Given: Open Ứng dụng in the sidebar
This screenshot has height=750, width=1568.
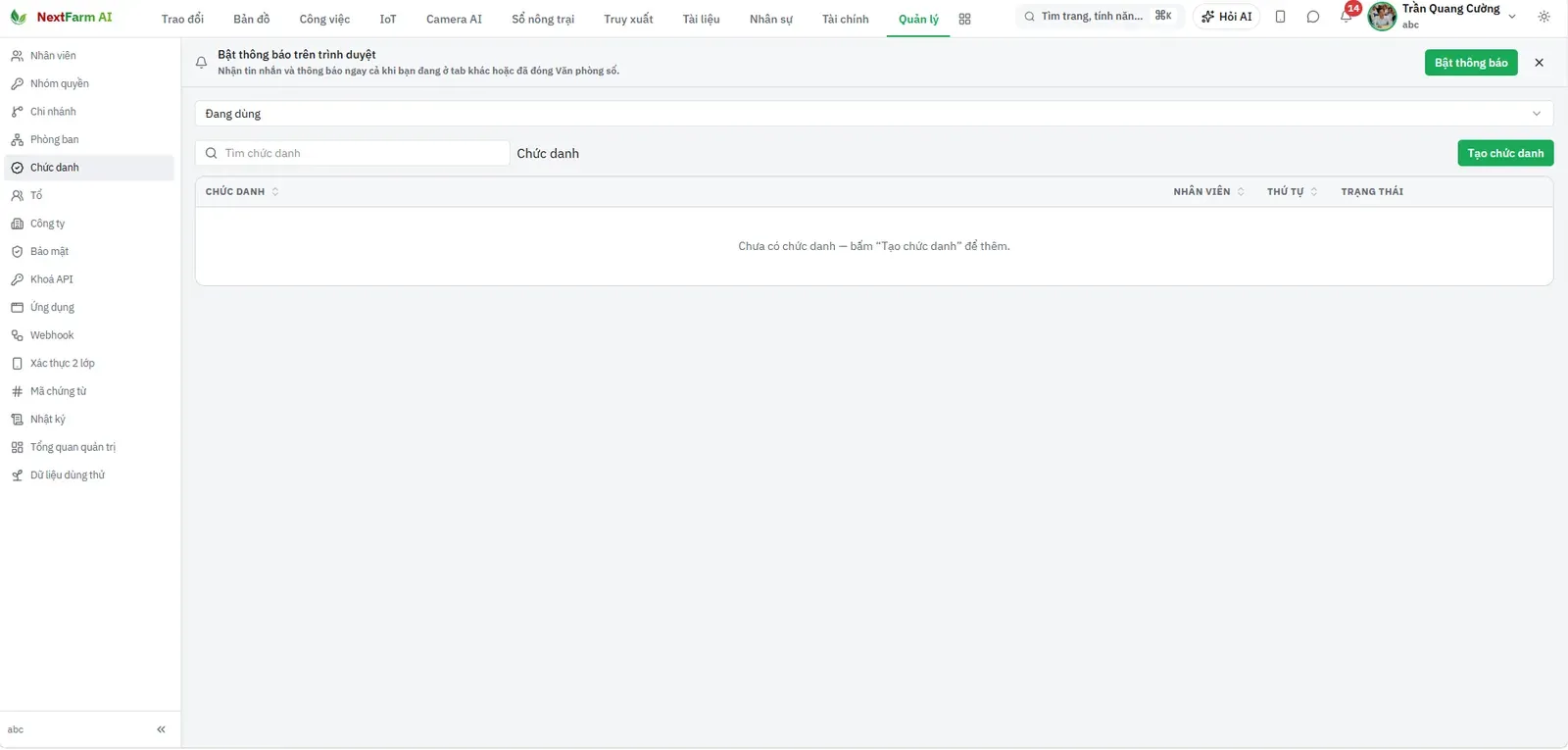Looking at the screenshot, I should pyautogui.click(x=89, y=307).
